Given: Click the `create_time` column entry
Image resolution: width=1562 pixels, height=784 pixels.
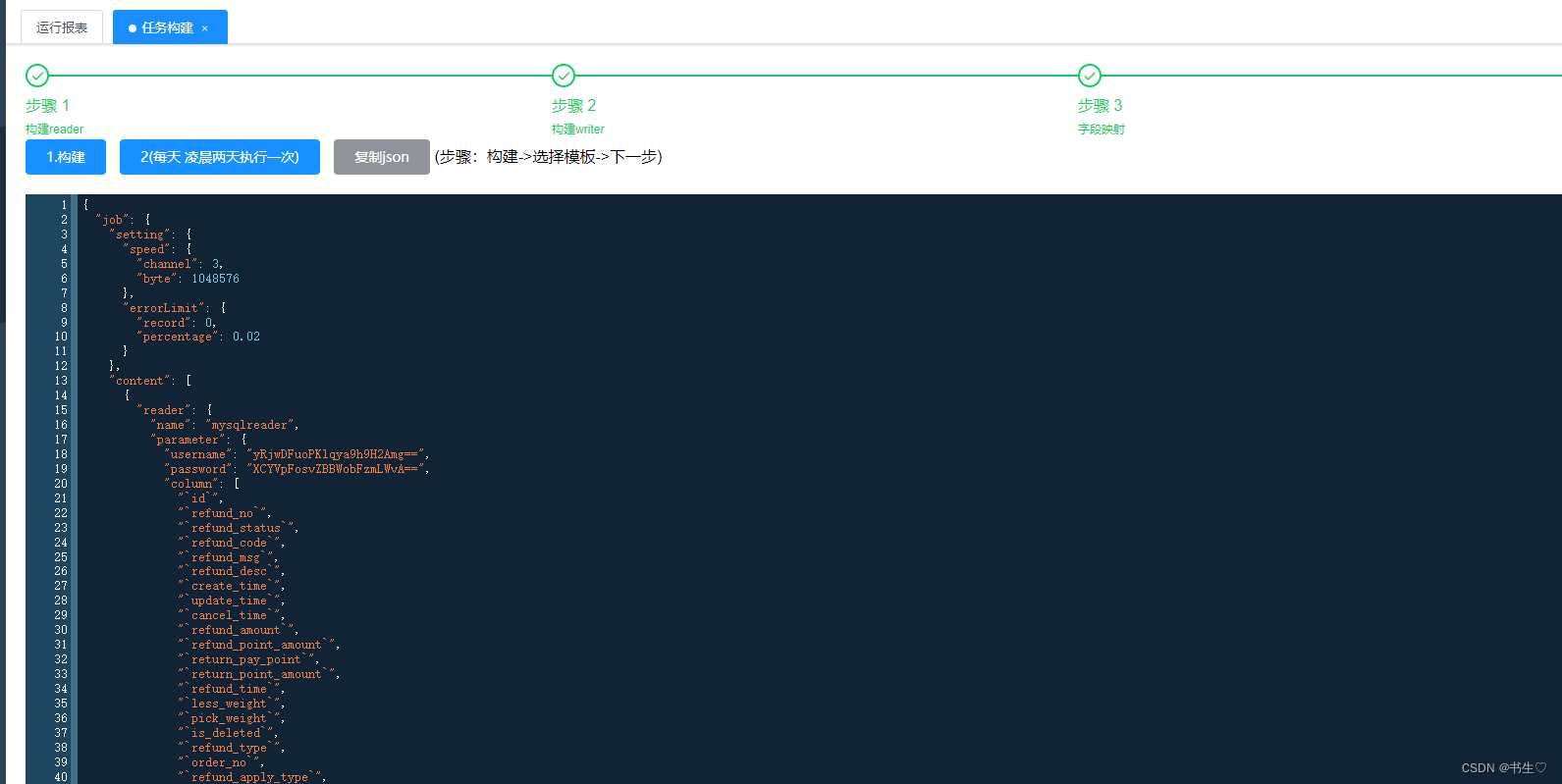Looking at the screenshot, I should [230, 586].
